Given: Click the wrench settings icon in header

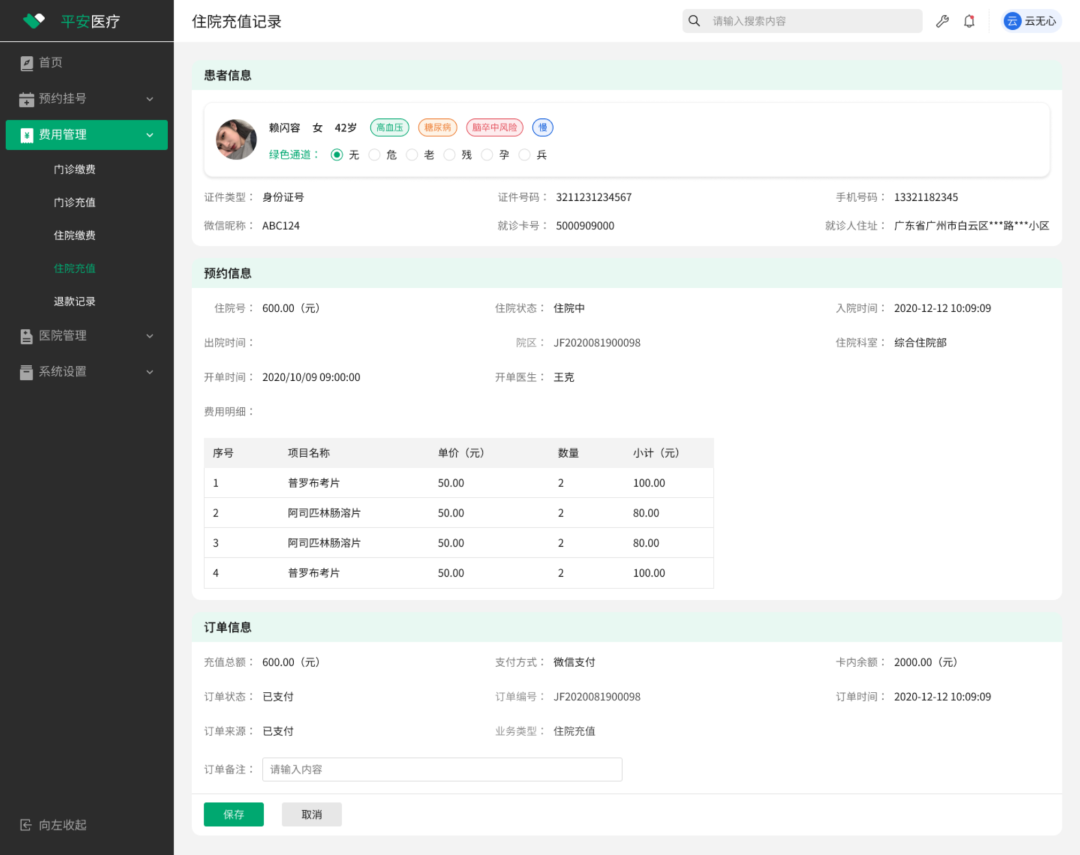Looking at the screenshot, I should (x=942, y=21).
